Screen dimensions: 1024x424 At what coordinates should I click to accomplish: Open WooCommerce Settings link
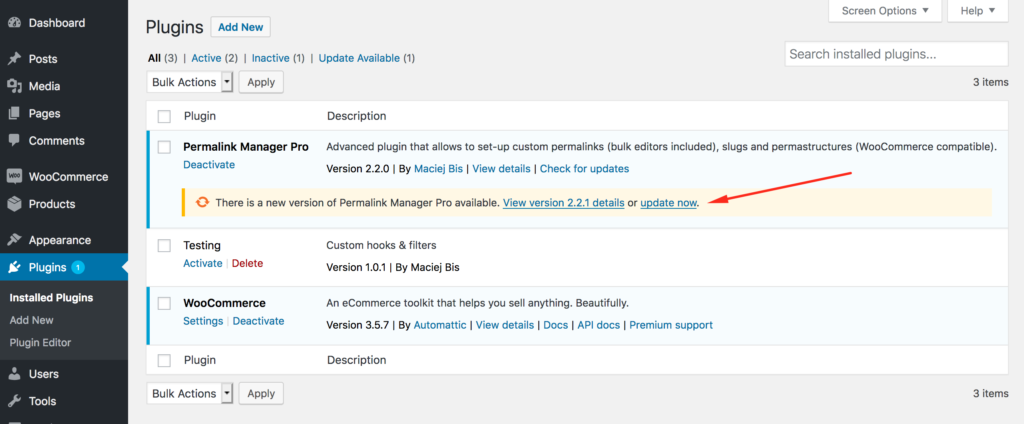pyautogui.click(x=203, y=321)
